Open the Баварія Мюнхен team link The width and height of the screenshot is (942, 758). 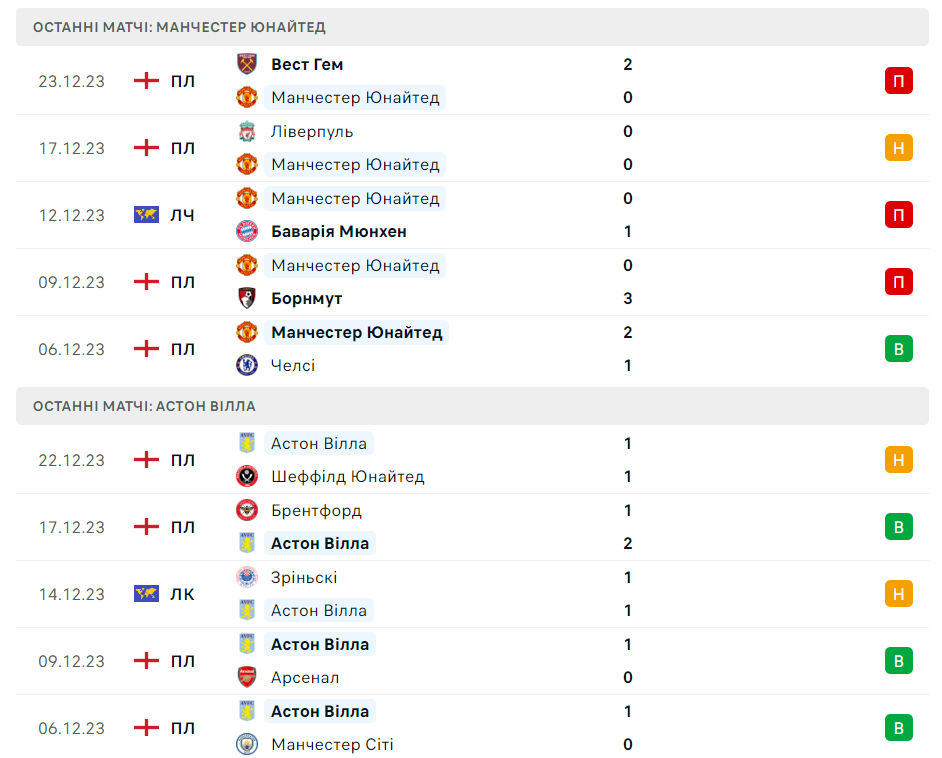coord(338,231)
